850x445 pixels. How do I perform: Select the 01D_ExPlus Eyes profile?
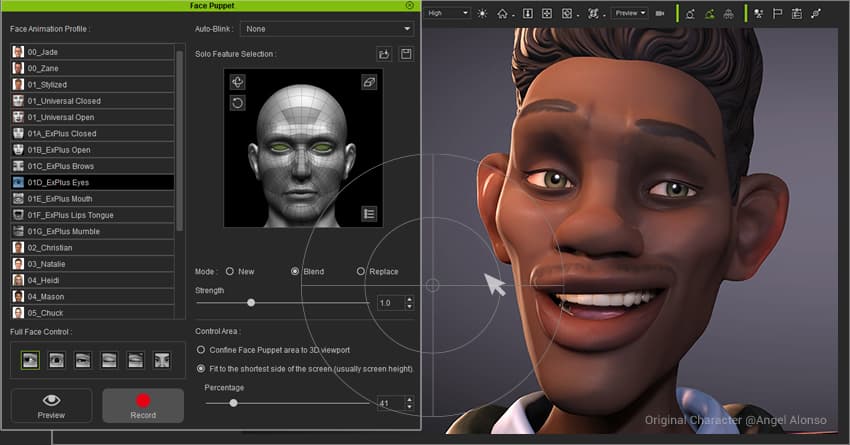coord(93,182)
